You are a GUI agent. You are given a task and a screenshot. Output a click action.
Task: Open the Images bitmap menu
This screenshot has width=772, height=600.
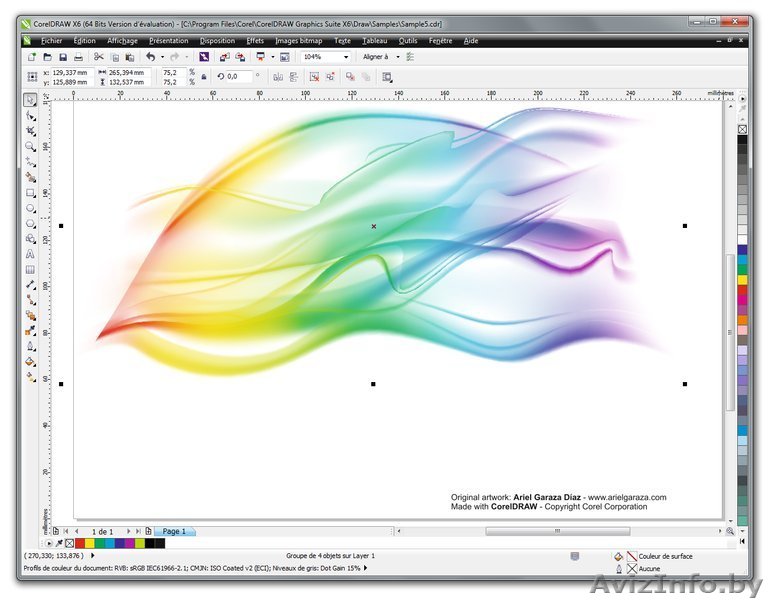[x=298, y=41]
